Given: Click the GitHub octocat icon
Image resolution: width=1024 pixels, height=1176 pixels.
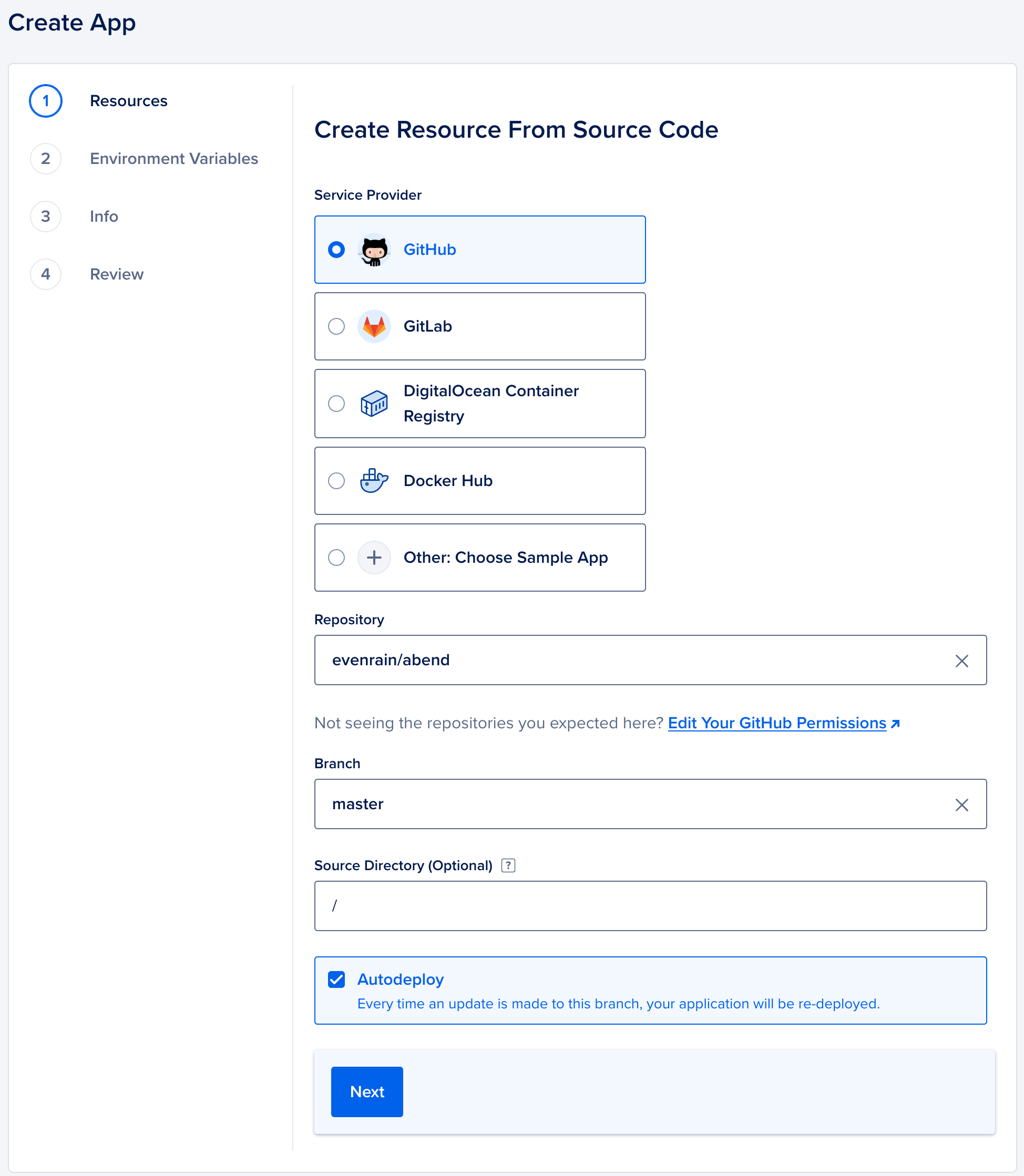Looking at the screenshot, I should [x=374, y=250].
